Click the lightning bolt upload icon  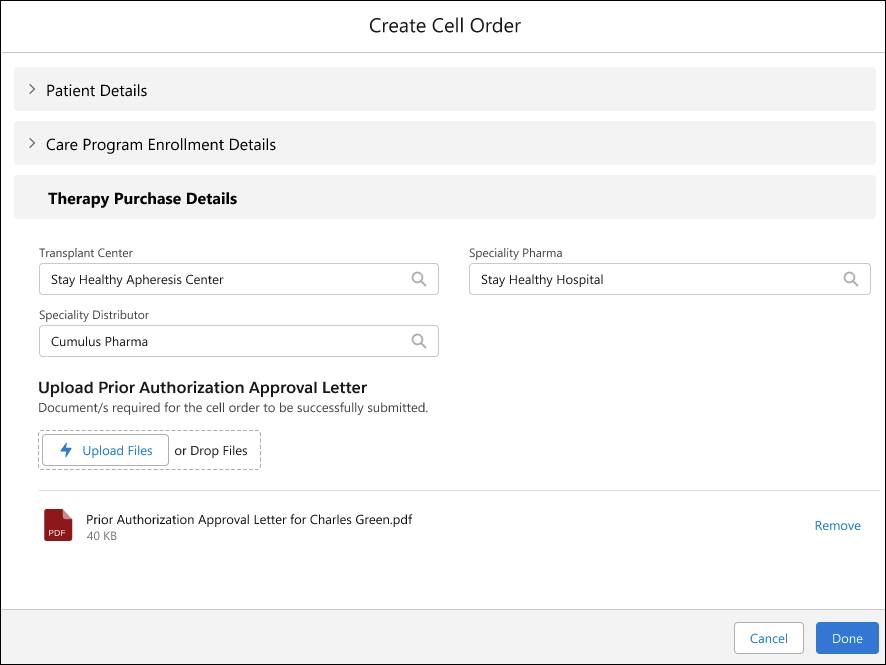(66, 450)
